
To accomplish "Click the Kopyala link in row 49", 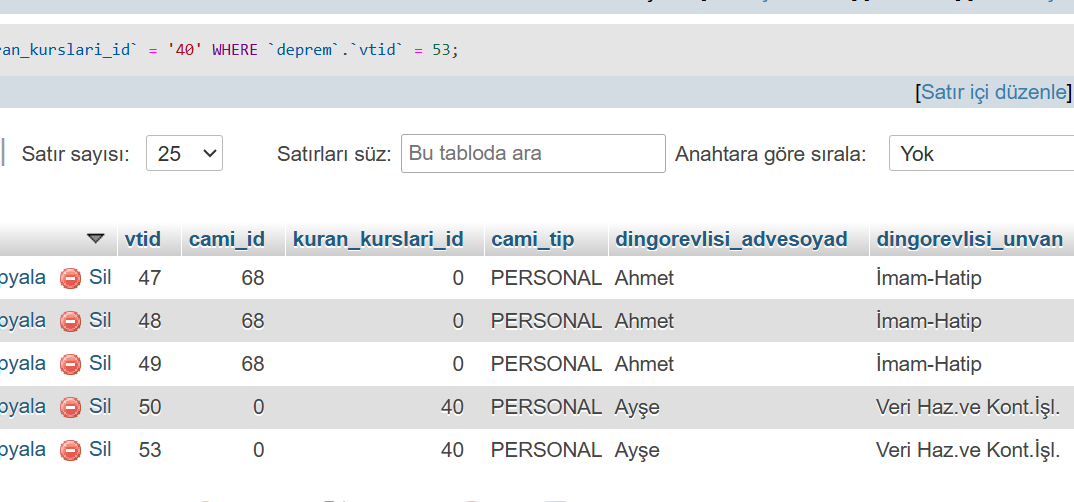I will (23, 364).
